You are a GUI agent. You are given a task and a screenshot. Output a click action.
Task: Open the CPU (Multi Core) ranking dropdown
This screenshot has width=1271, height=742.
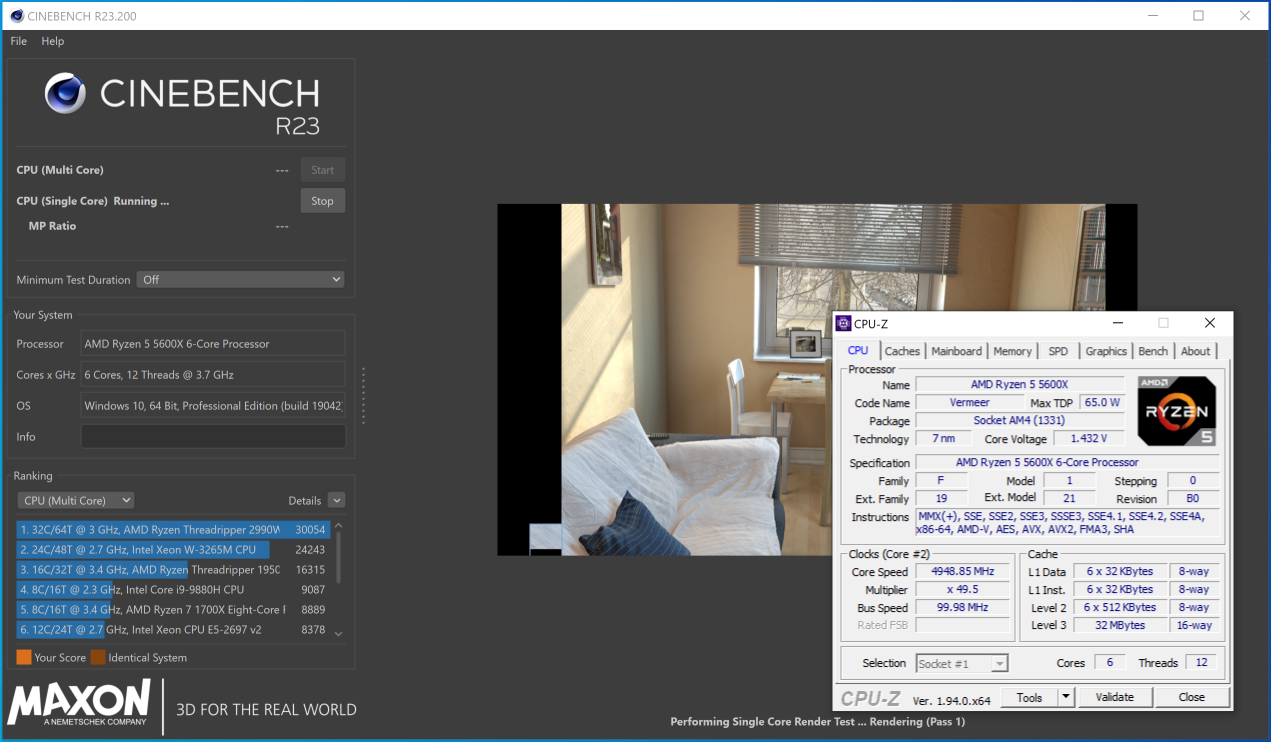coord(76,500)
